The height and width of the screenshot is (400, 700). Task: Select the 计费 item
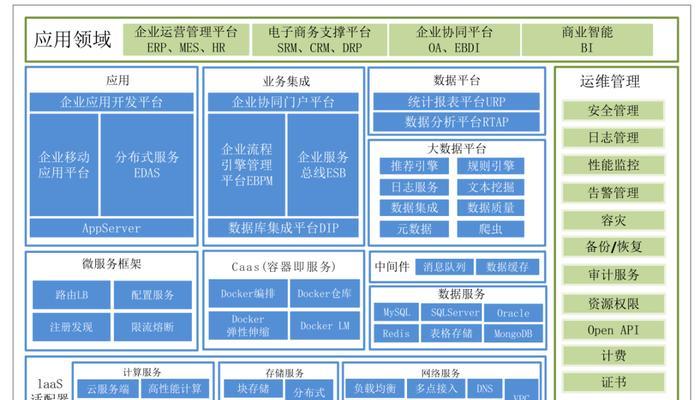(613, 356)
